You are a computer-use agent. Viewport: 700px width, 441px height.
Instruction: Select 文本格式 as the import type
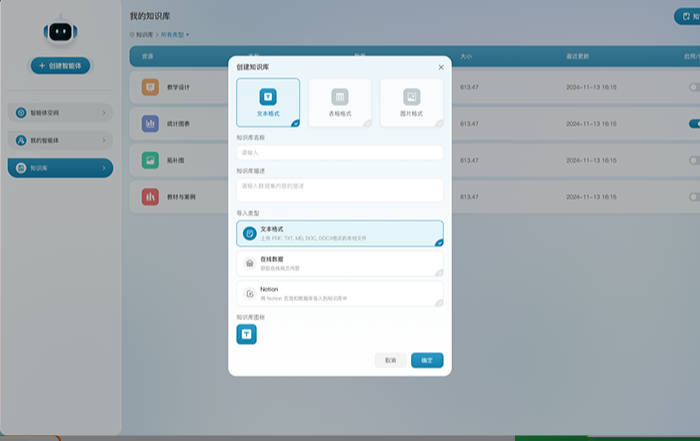[x=339, y=233]
